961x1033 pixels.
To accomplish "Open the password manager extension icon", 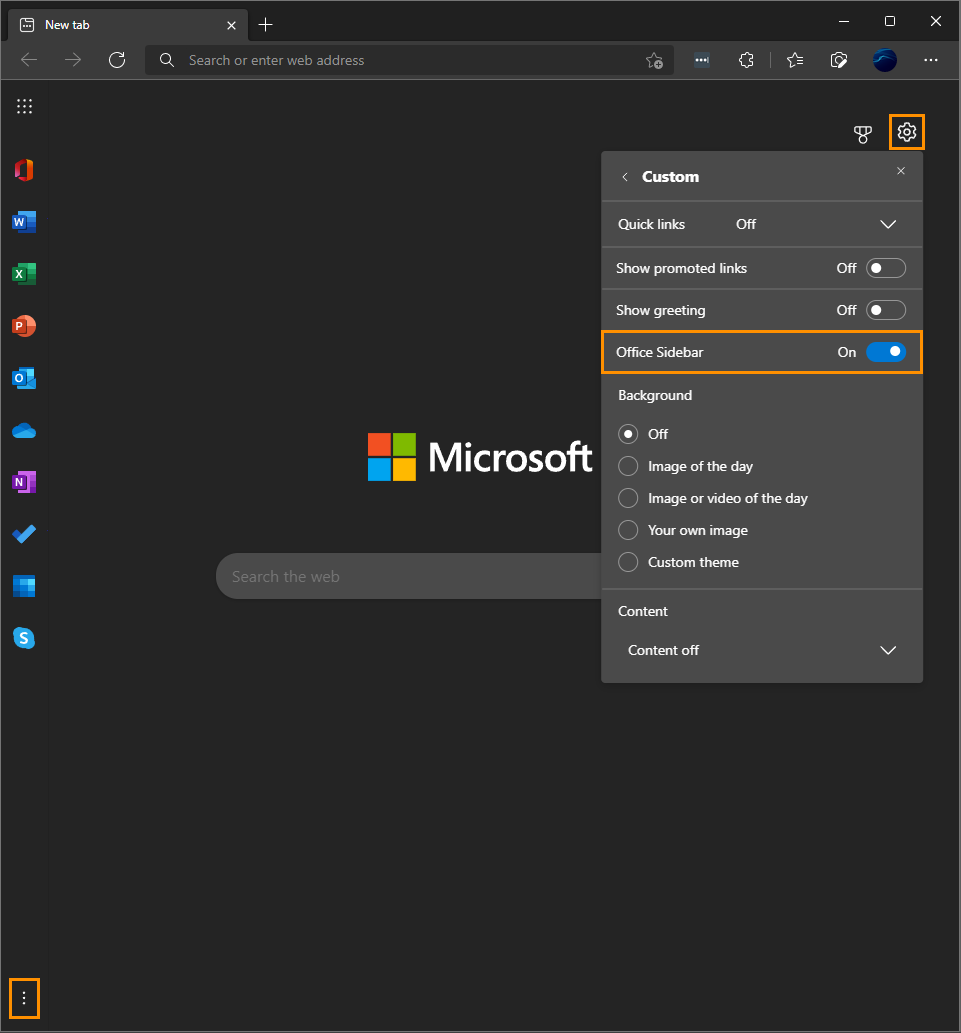I will pyautogui.click(x=702, y=61).
